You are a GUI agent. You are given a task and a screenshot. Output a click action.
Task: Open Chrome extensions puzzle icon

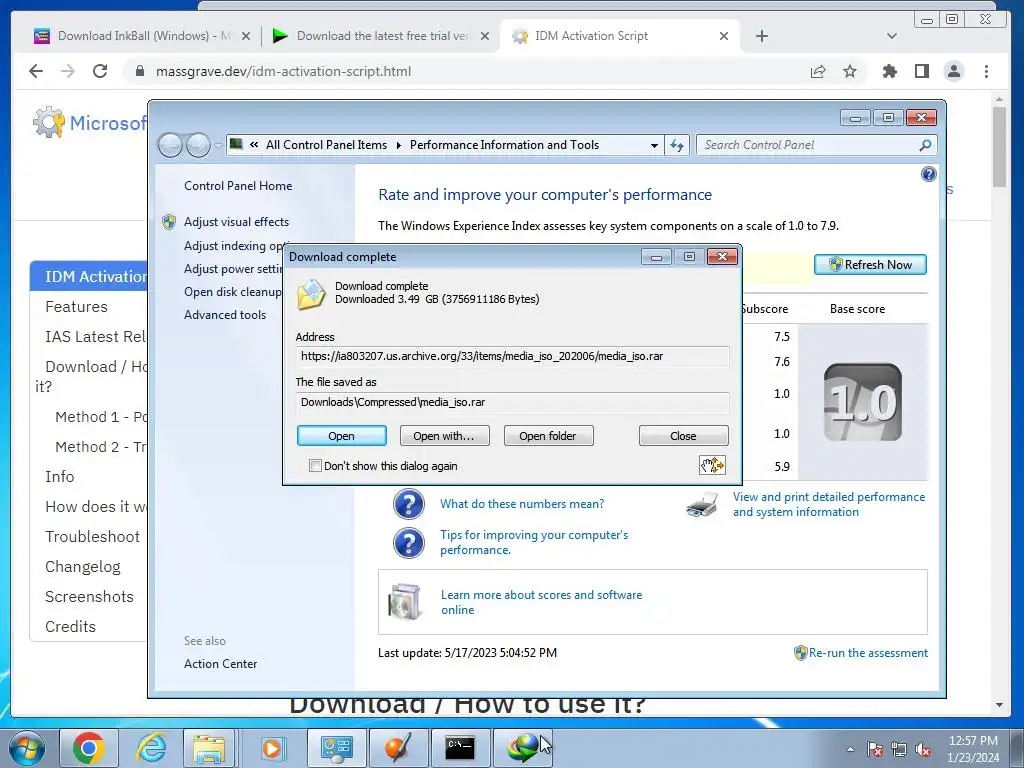point(889,71)
